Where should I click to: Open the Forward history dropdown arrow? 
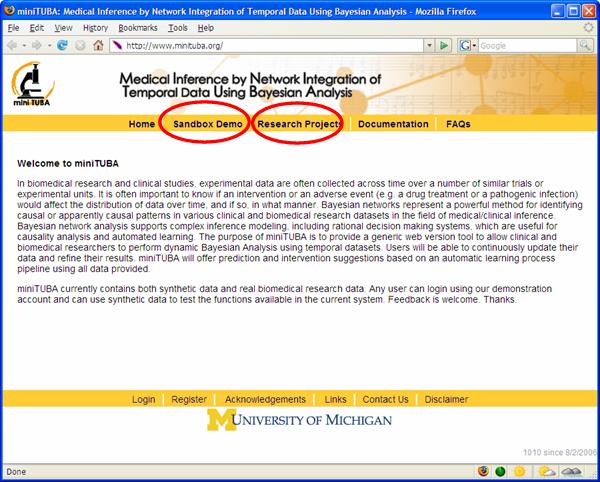(49, 46)
